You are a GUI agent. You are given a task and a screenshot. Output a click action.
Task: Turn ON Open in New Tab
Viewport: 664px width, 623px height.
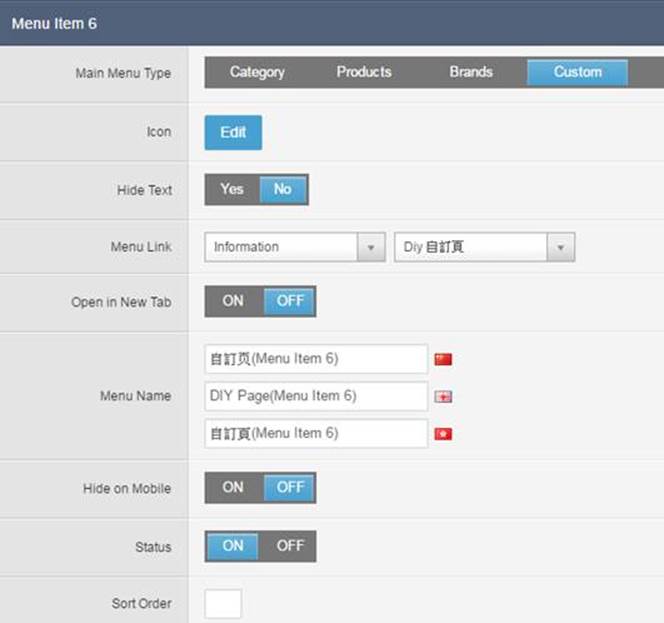233,301
